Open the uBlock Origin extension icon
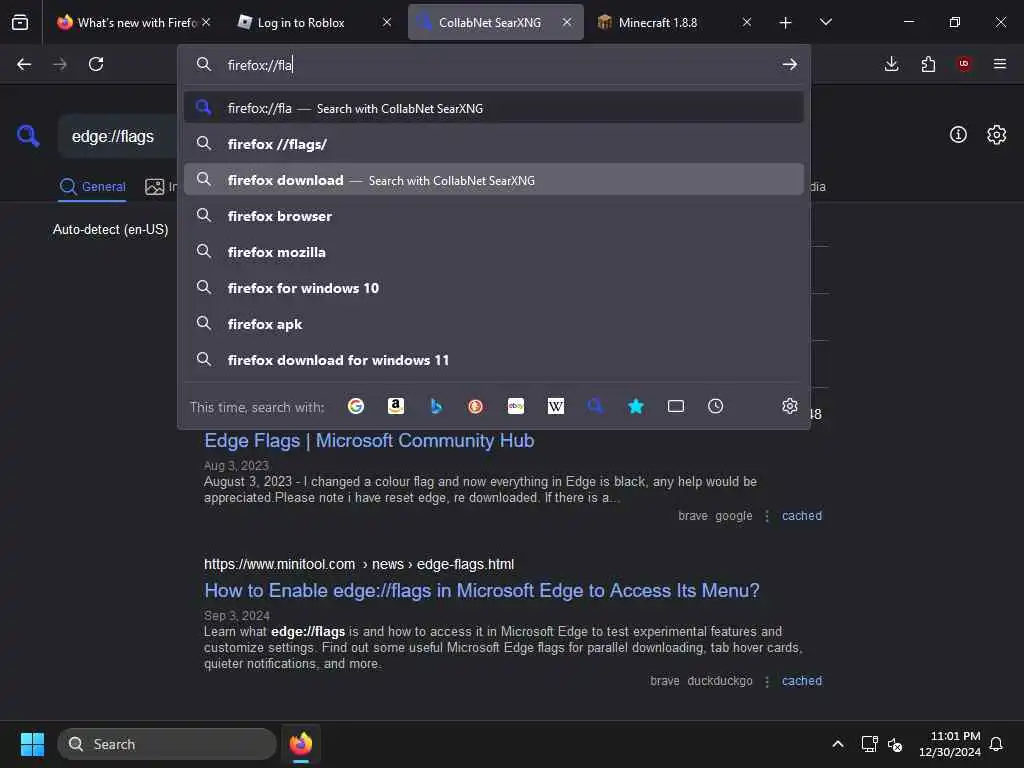 point(964,64)
